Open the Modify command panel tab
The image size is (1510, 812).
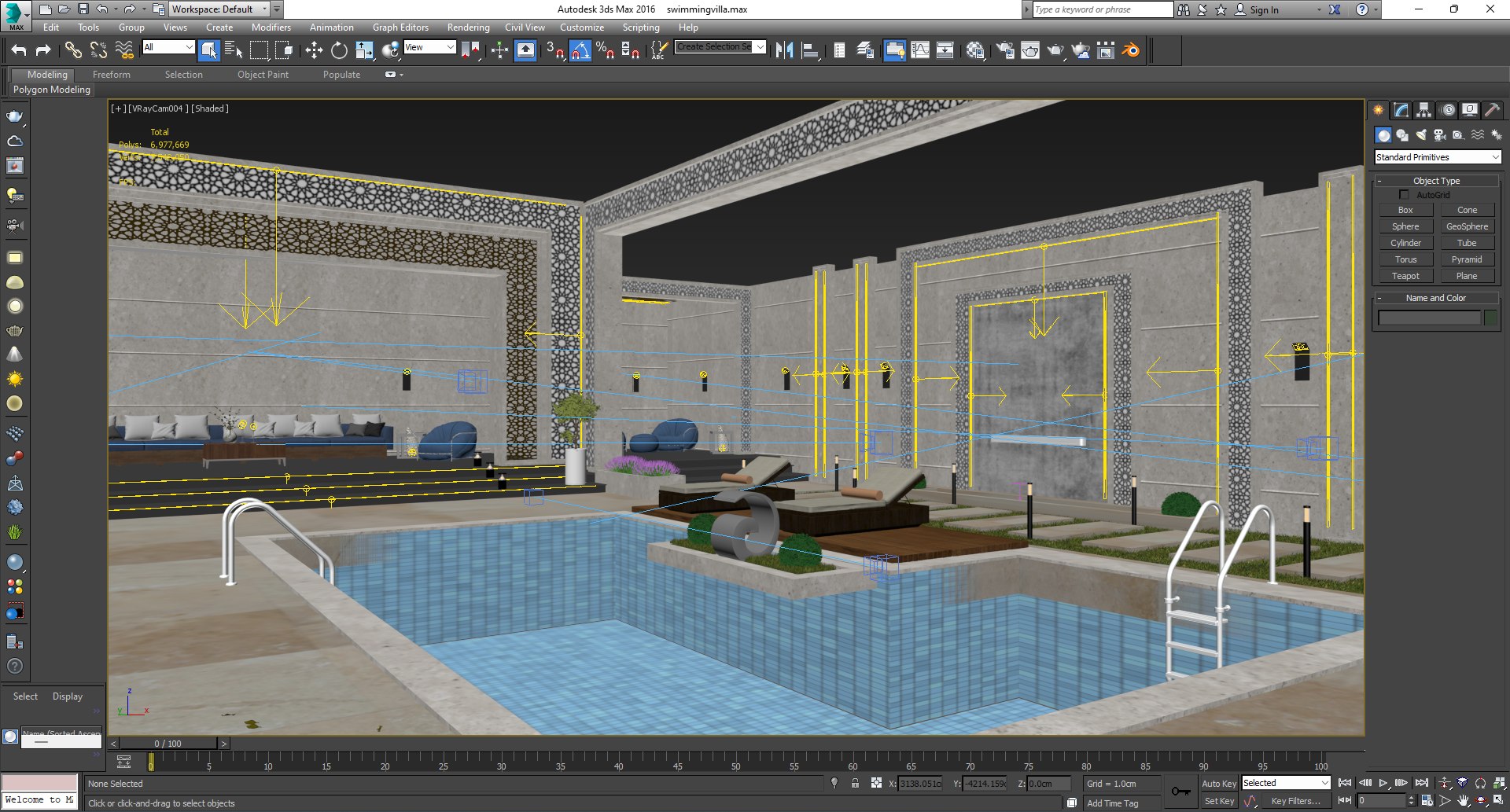point(1401,110)
